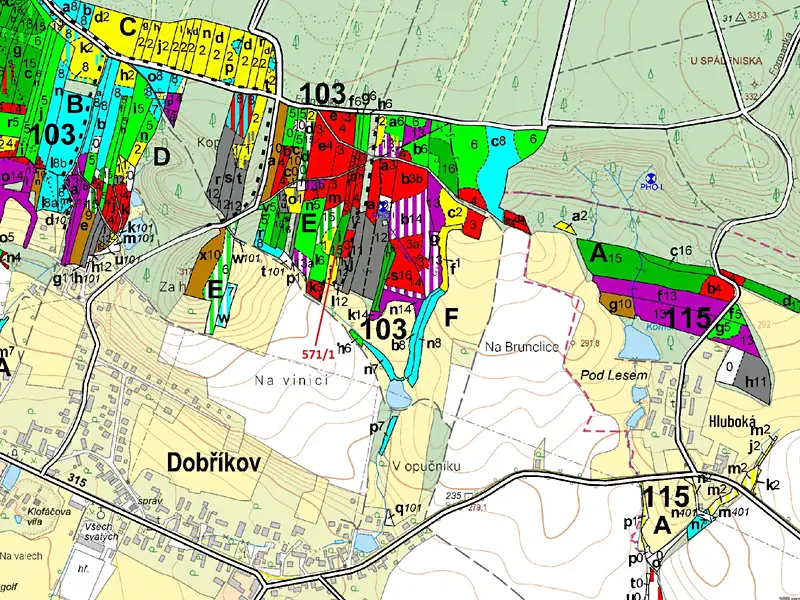Select the s16 red stand label

[x=401, y=276]
